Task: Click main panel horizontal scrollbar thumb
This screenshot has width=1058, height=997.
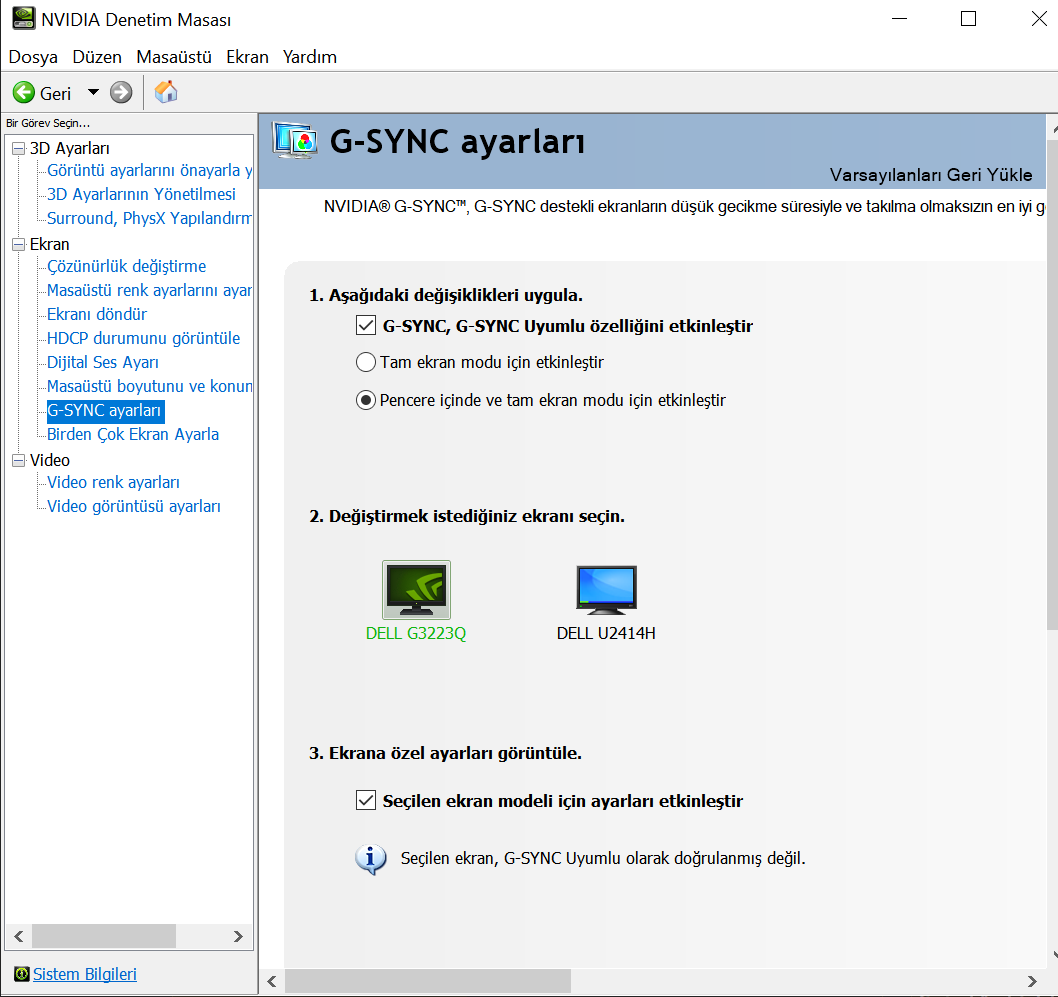Action: (428, 981)
